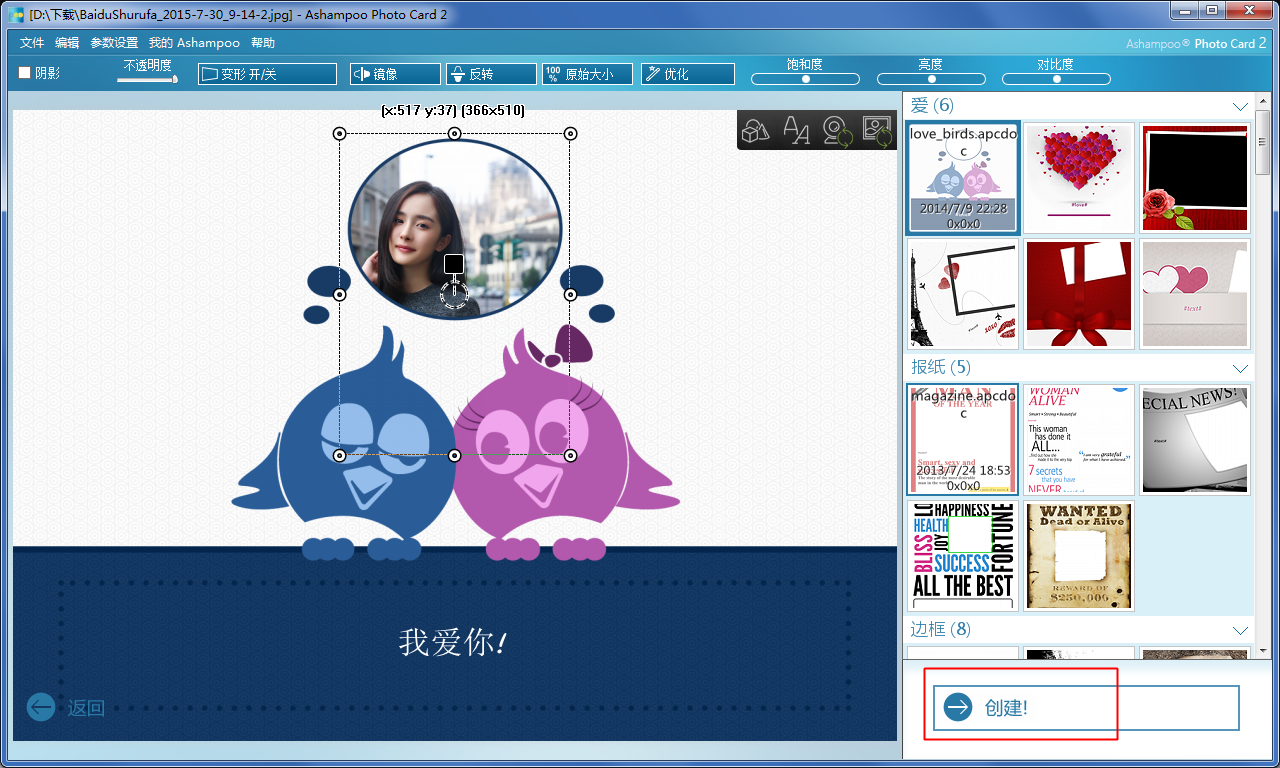Click the 爱 (6) category heading
Image resolution: width=1280 pixels, height=768 pixels.
(932, 106)
